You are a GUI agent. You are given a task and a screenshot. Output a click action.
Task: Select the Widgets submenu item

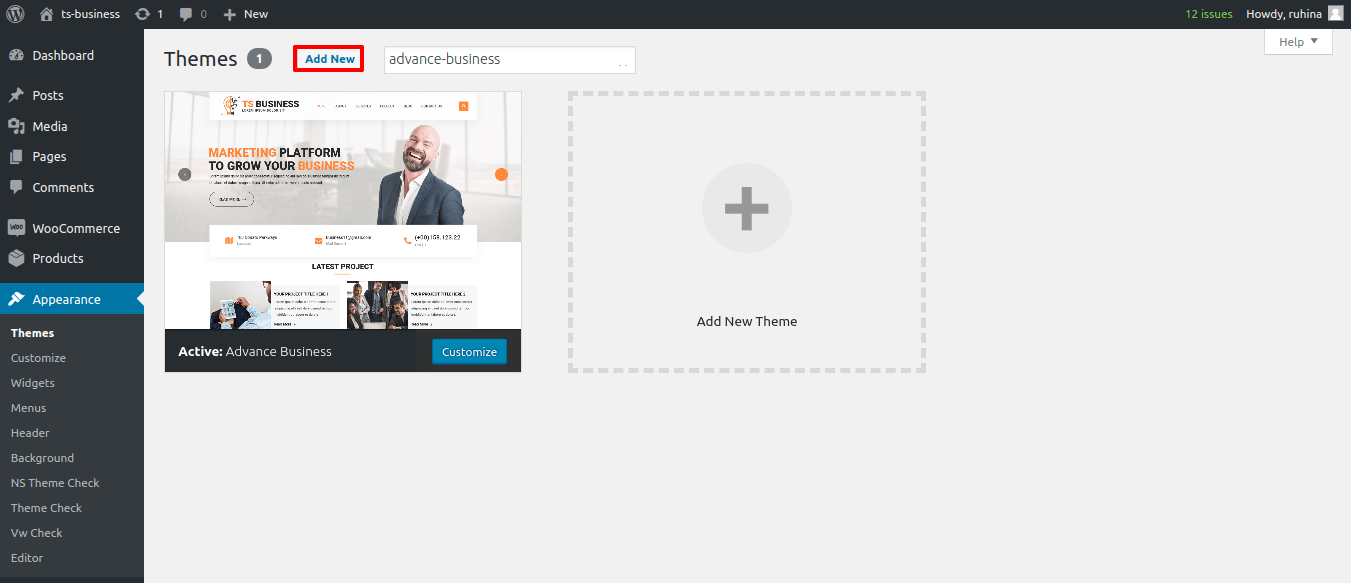(33, 383)
